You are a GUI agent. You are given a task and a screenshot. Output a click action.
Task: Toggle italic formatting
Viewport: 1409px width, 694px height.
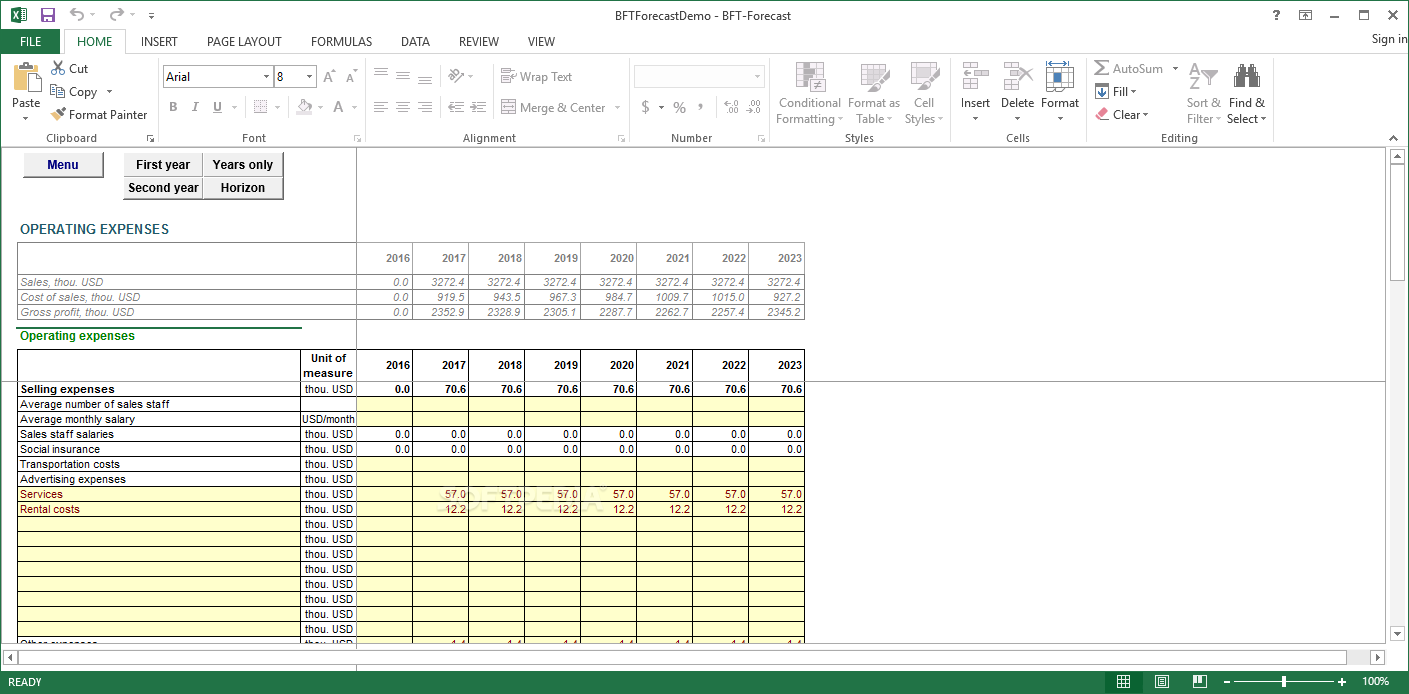click(x=195, y=107)
